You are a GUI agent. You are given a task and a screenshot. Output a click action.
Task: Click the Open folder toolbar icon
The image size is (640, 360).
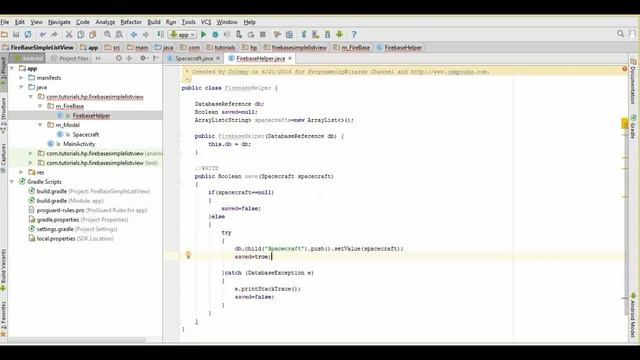(x=4, y=35)
